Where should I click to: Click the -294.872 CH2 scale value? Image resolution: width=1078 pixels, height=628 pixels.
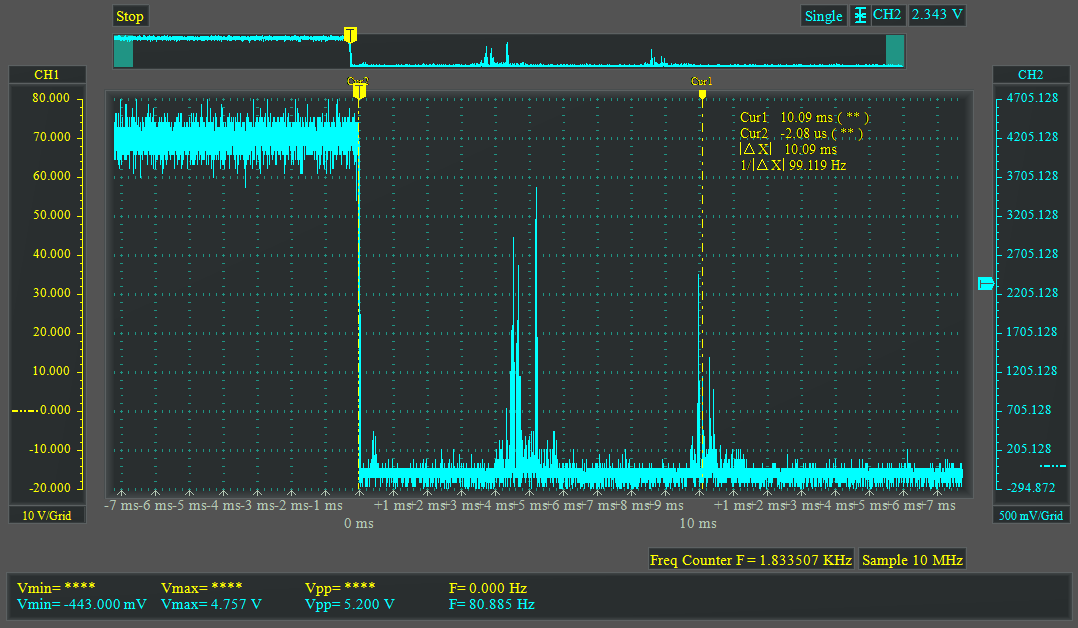tap(1030, 488)
